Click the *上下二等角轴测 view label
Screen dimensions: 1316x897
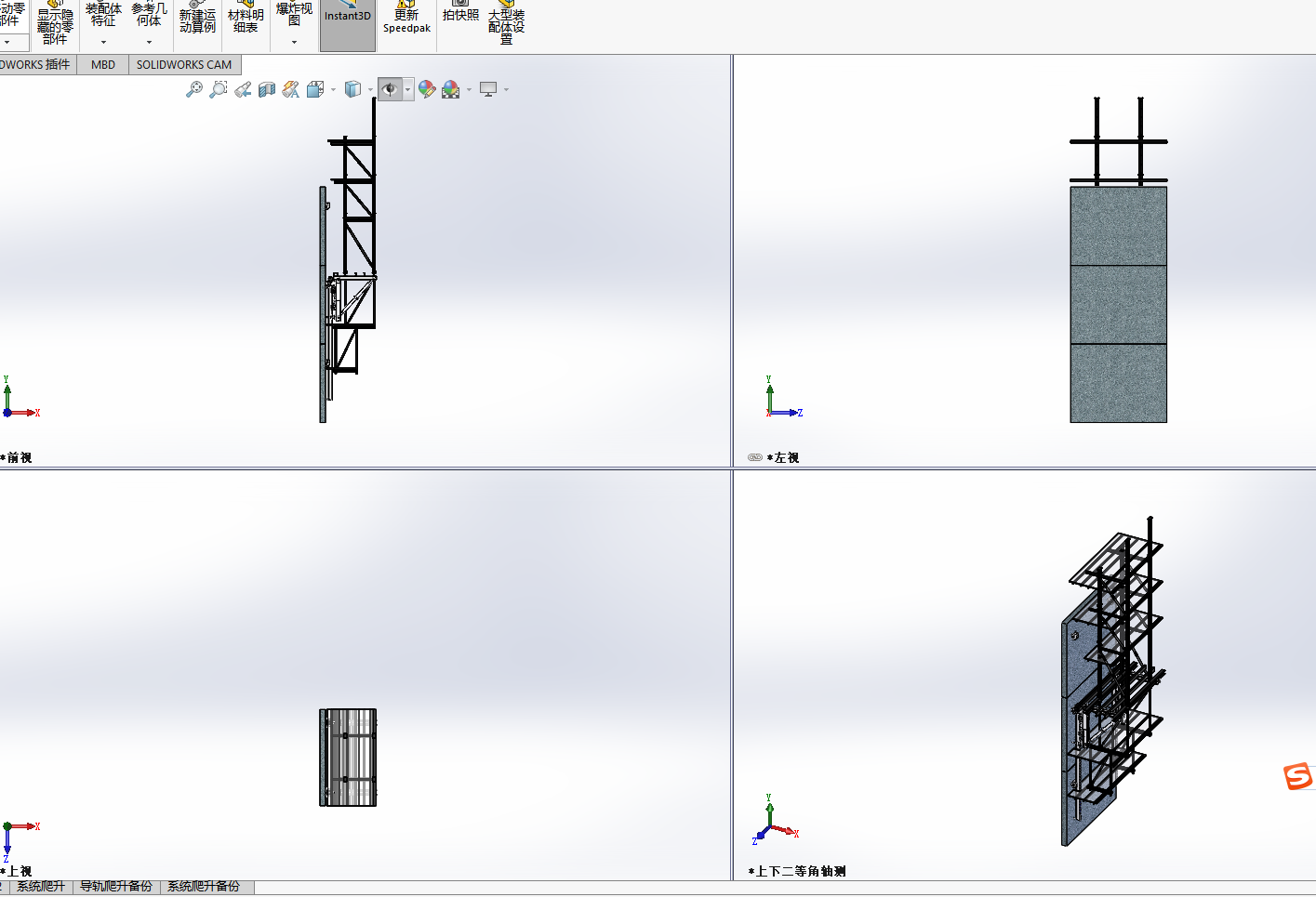tap(797, 871)
